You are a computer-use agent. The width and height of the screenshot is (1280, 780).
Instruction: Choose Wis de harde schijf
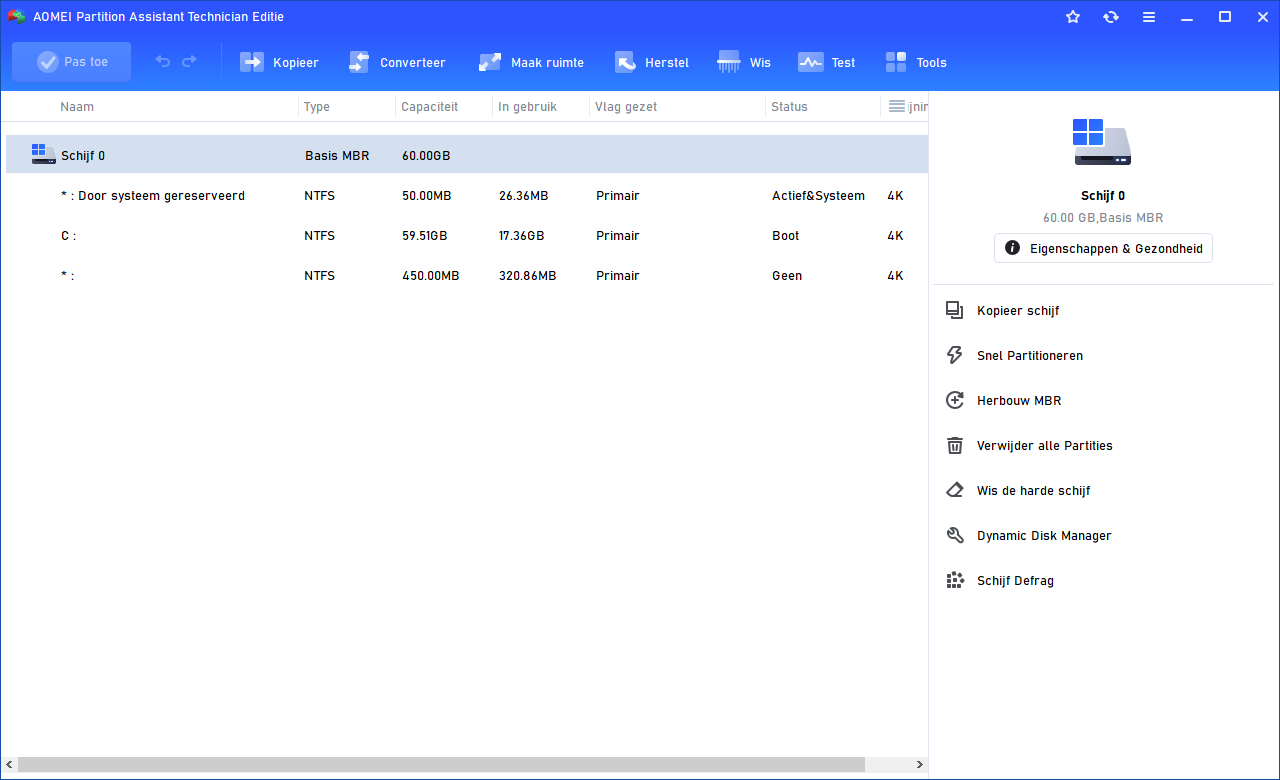pyautogui.click(x=1034, y=491)
